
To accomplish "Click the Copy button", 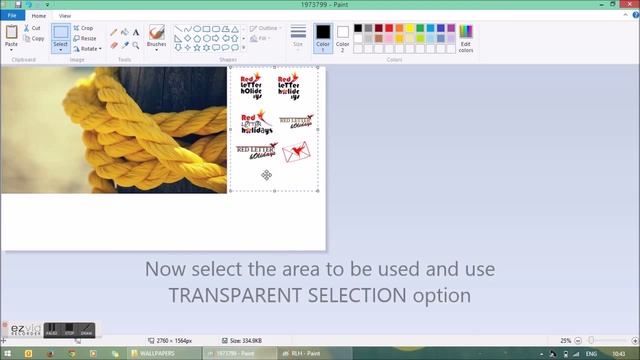I will (x=33, y=38).
